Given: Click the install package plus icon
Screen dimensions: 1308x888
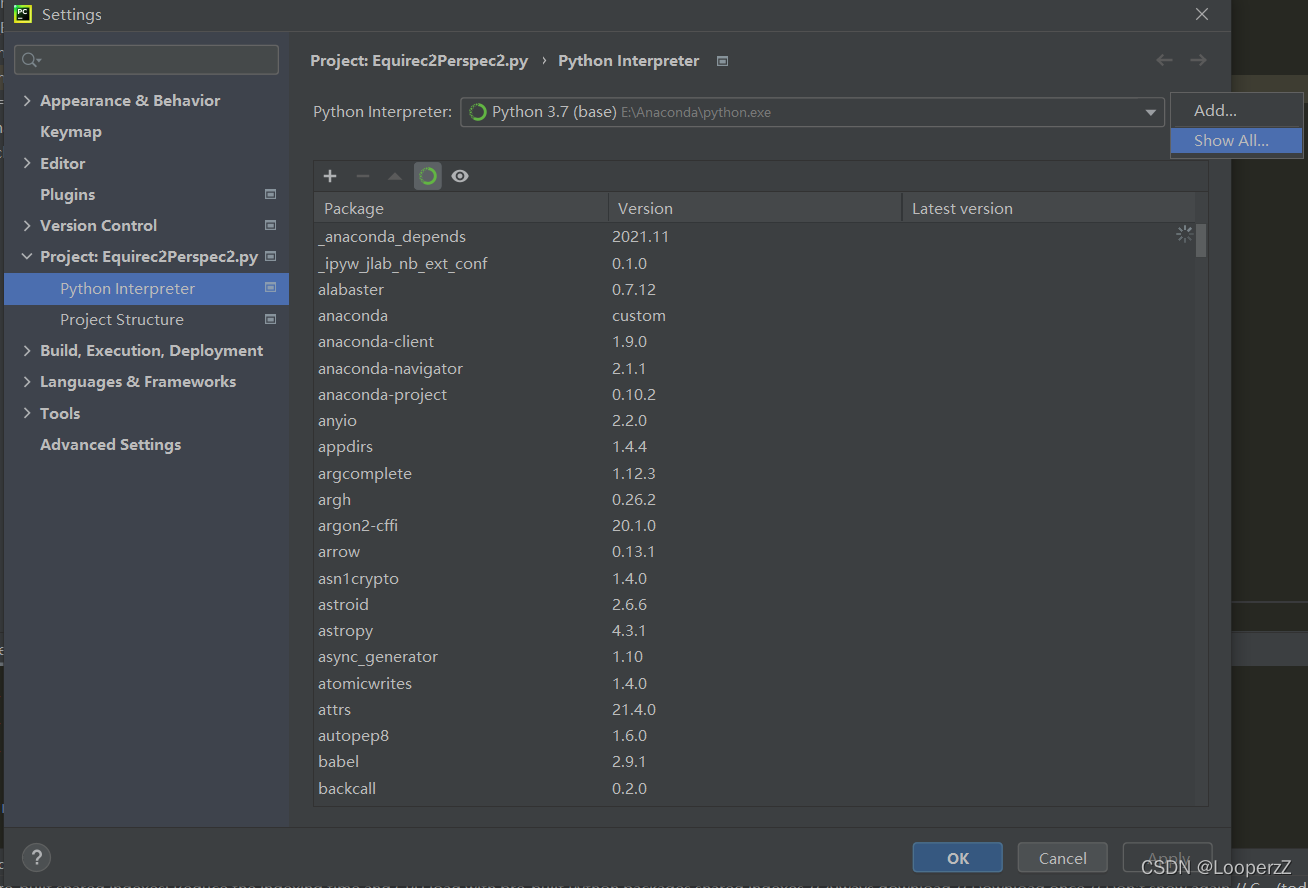Looking at the screenshot, I should click(x=330, y=176).
